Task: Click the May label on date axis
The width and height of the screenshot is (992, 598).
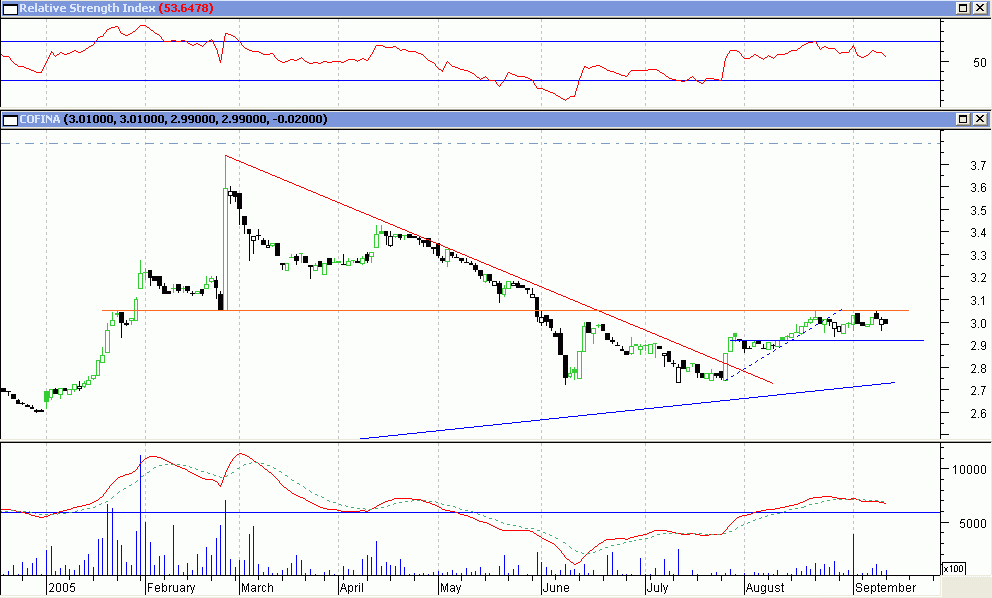Action: coord(450,588)
